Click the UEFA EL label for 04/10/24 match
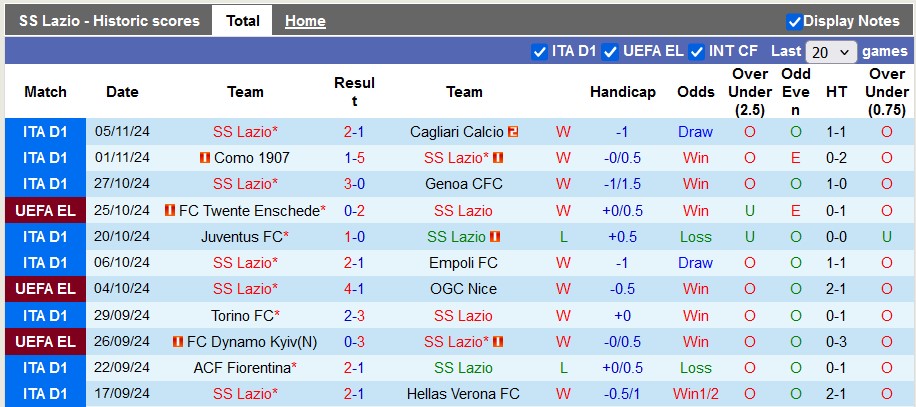Image resolution: width=916 pixels, height=407 pixels. (x=46, y=289)
